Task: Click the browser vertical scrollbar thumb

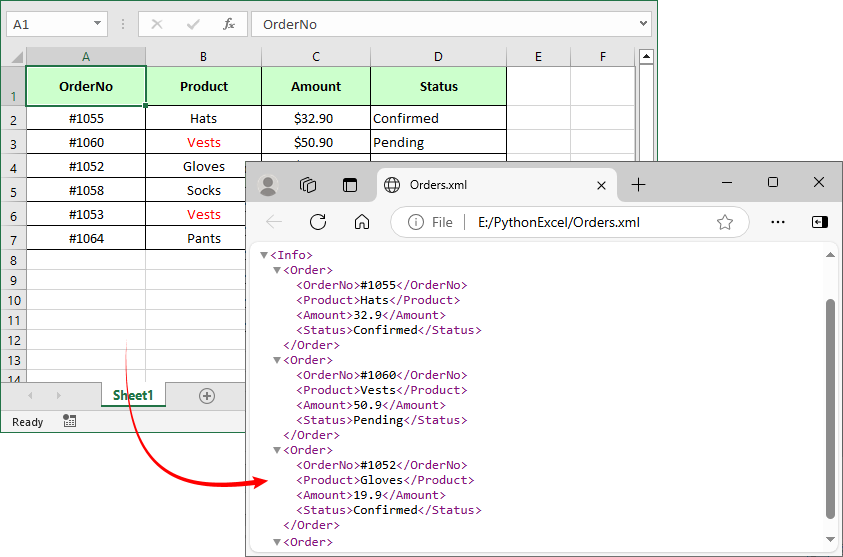Action: point(830,408)
